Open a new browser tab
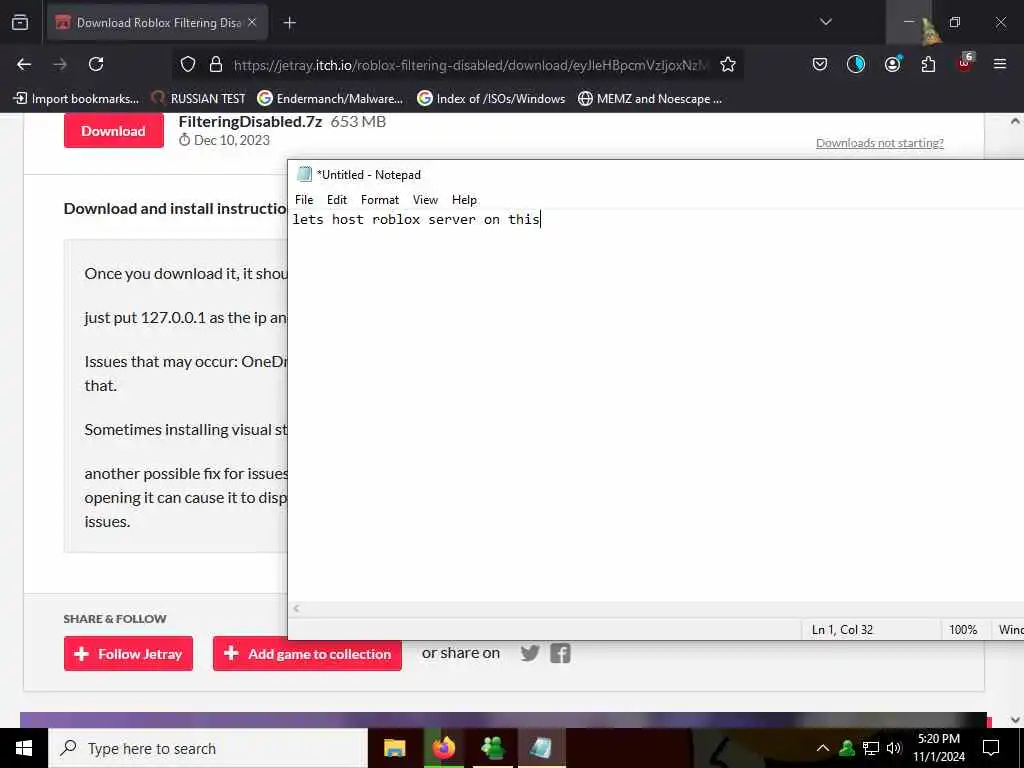This screenshot has height=768, width=1024. point(289,23)
